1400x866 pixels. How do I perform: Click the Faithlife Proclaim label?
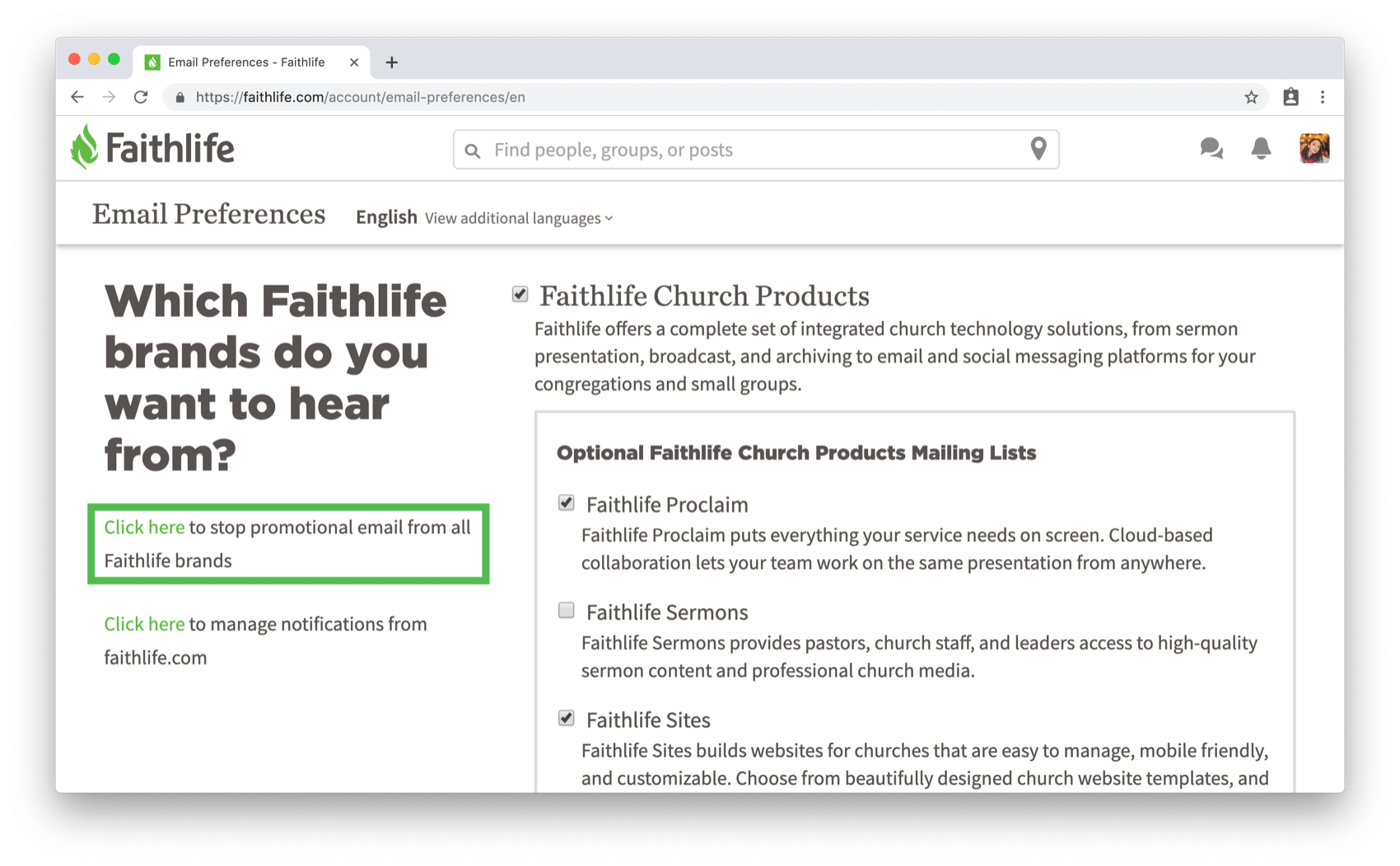tap(667, 505)
